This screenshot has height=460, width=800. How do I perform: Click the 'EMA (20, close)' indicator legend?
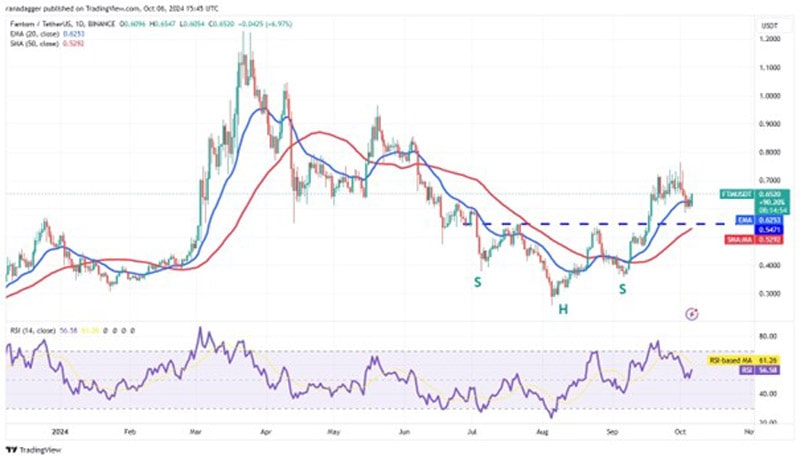click(x=35, y=34)
